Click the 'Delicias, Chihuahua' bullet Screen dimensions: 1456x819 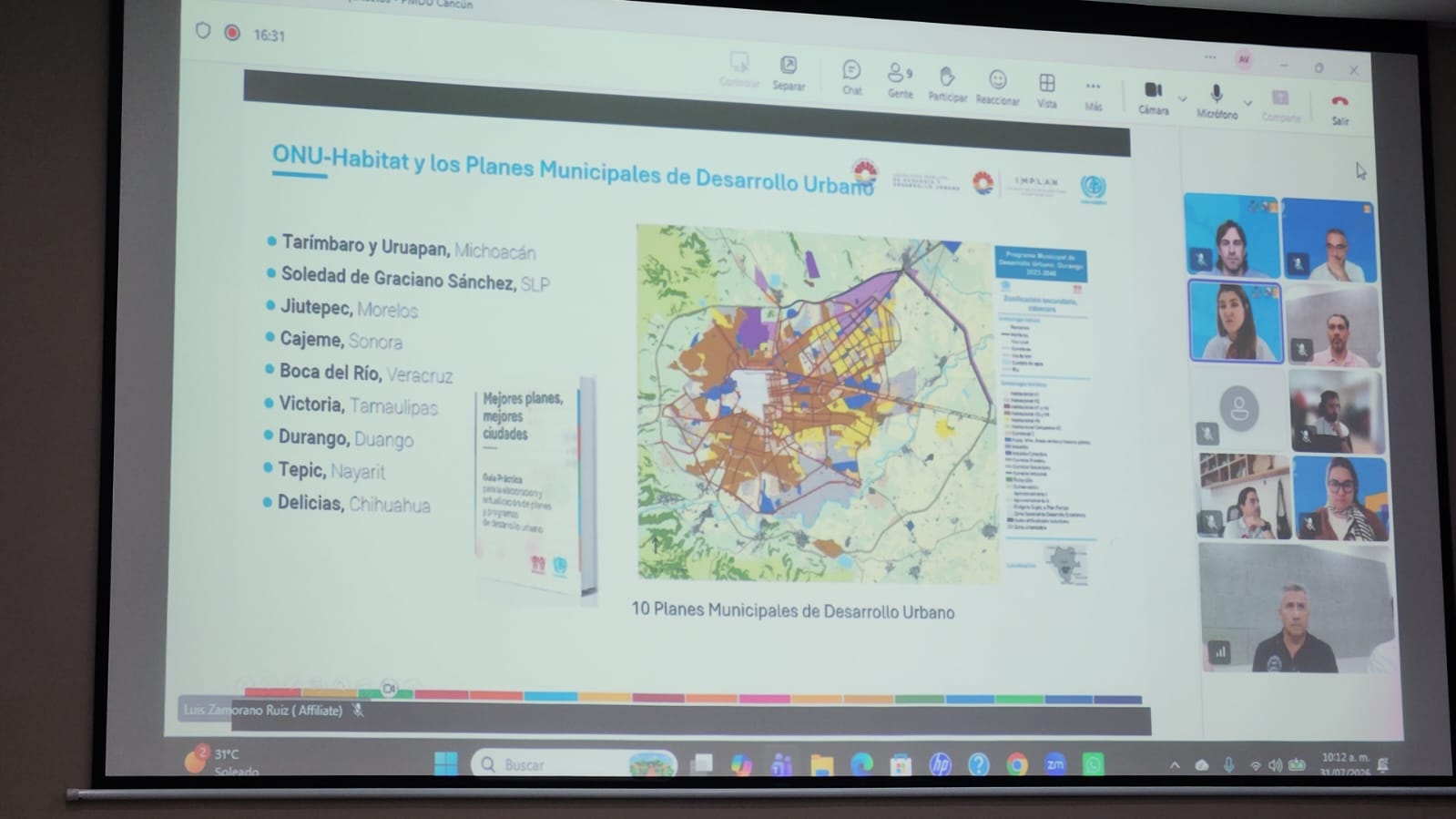[346, 503]
